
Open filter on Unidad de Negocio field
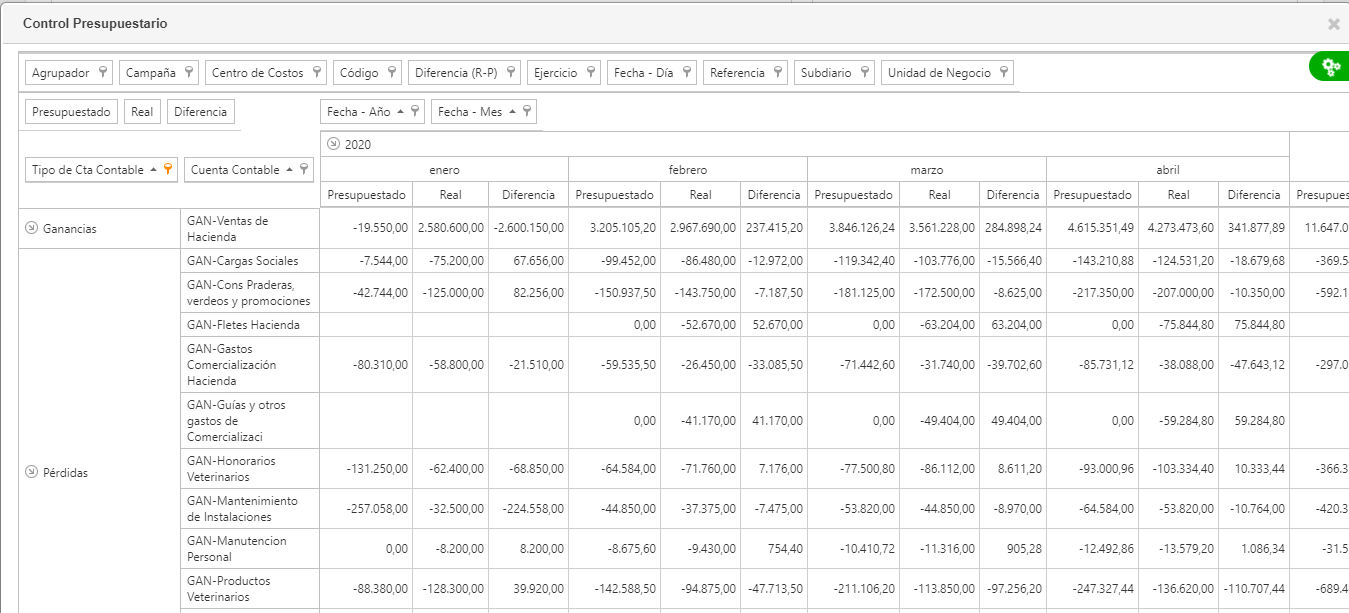coord(1005,72)
